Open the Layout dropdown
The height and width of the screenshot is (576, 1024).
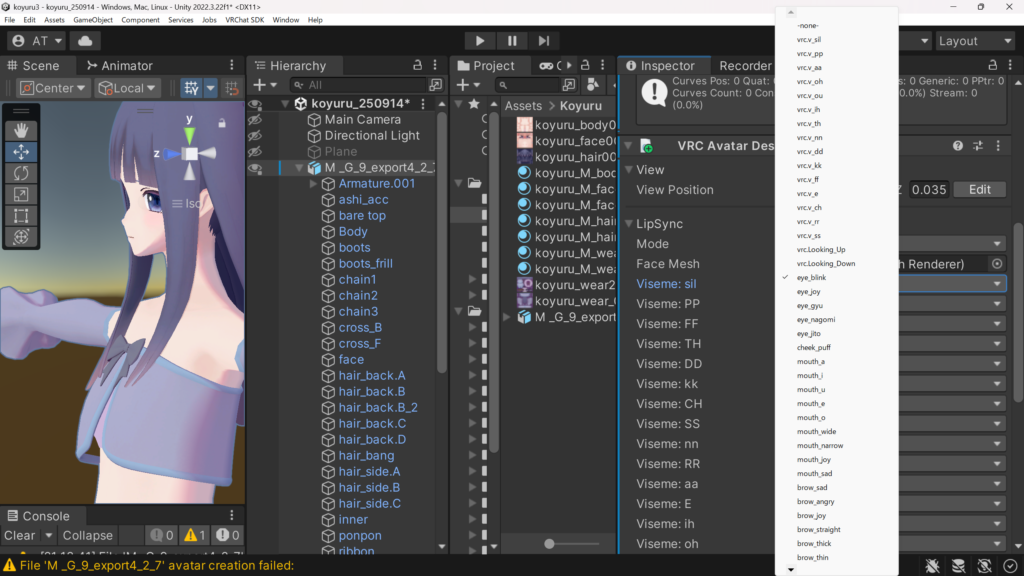point(971,41)
